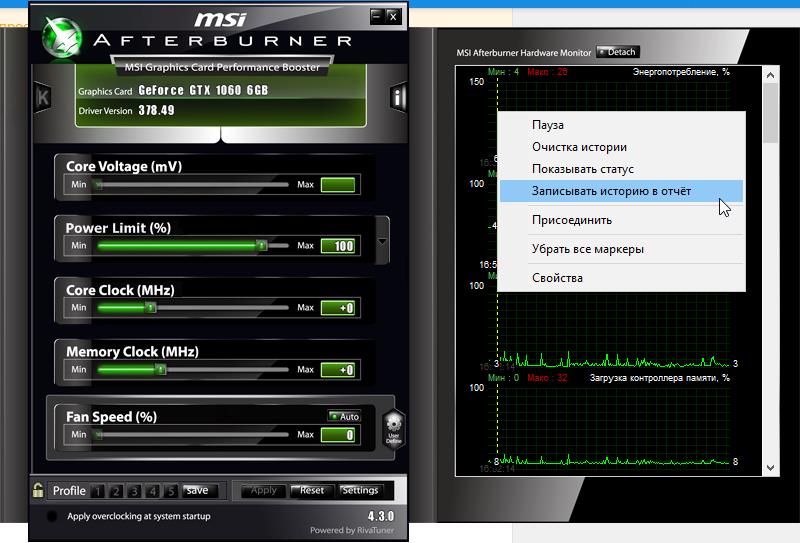This screenshot has height=543, width=800.
Task: Click the Fan Speed slider track
Action: click(193, 435)
